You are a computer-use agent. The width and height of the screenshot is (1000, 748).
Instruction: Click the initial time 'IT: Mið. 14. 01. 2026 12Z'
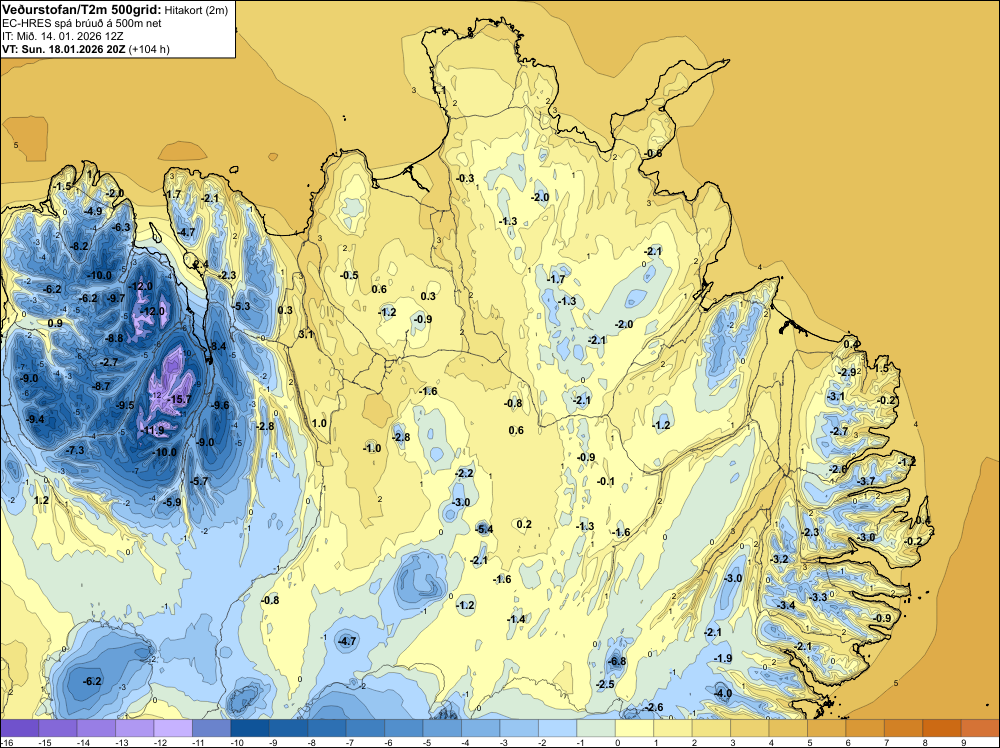click(62, 36)
